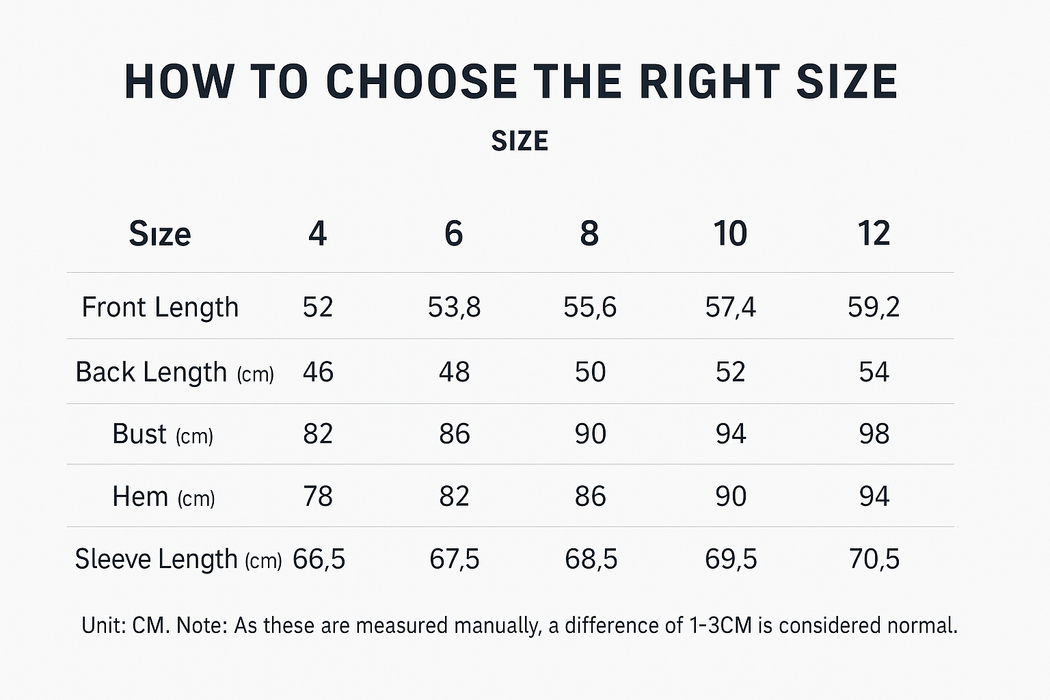Select the 59,2 Front Length value

point(874,307)
